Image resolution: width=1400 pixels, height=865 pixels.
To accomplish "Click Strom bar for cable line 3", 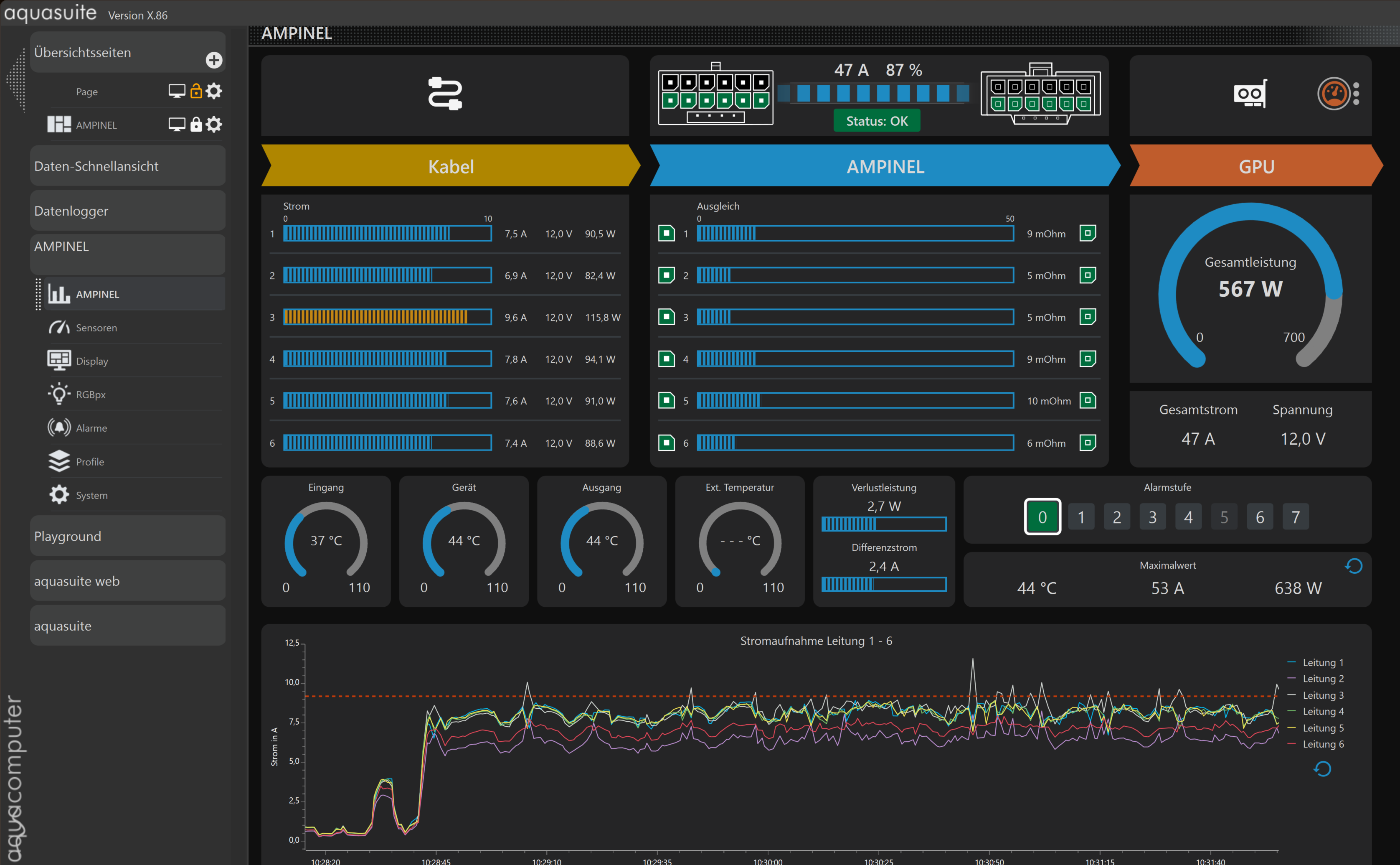I will (387, 317).
